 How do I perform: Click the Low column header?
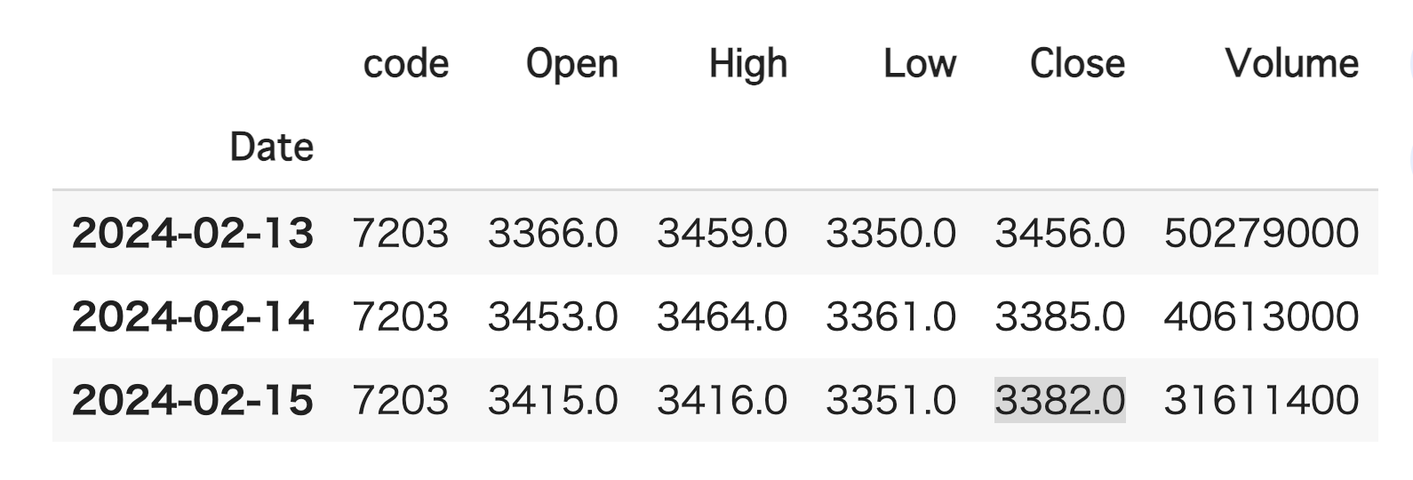coord(919,64)
